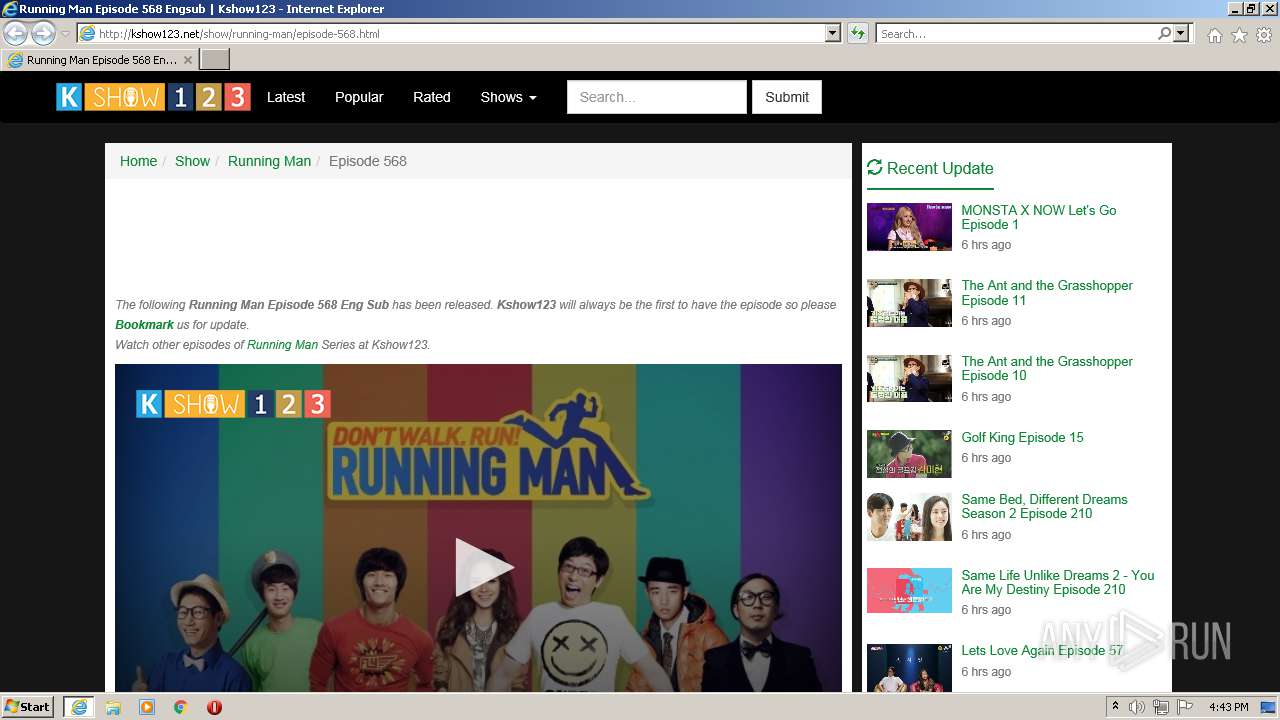Open The Ant and the Grasshopper Episode 10
The width and height of the screenshot is (1280, 720).
click(1047, 368)
